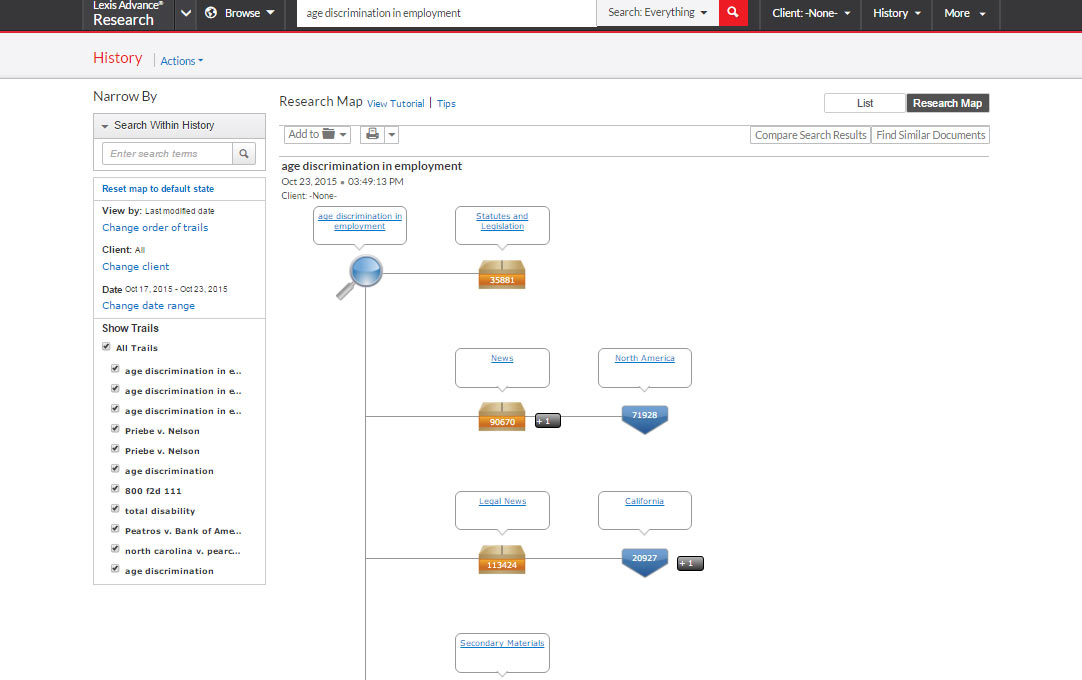The image size is (1082, 680).
Task: Open the More menu in top bar
Action: [x=965, y=13]
